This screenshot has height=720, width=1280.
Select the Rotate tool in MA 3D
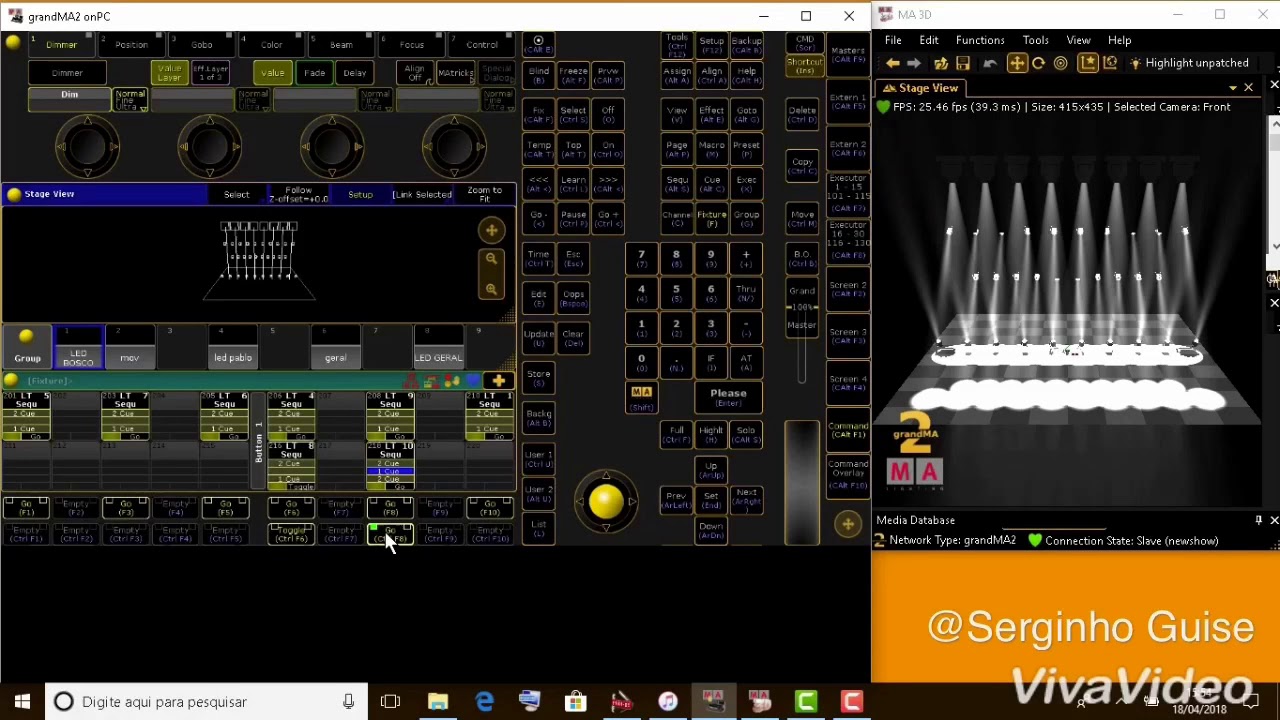point(1038,63)
